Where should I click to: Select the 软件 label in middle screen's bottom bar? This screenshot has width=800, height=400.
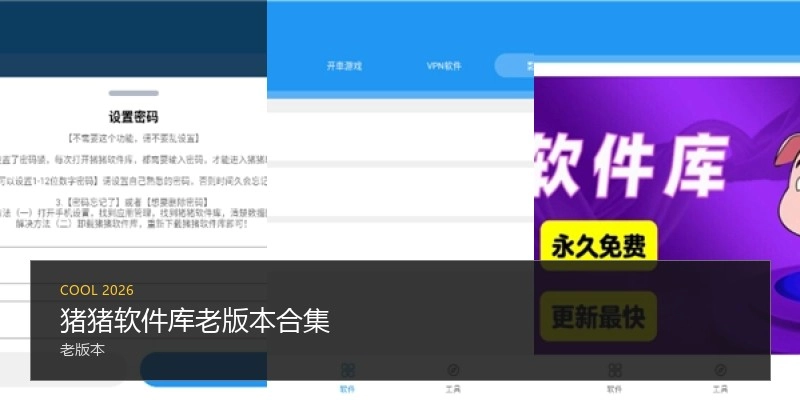pyautogui.click(x=347, y=389)
